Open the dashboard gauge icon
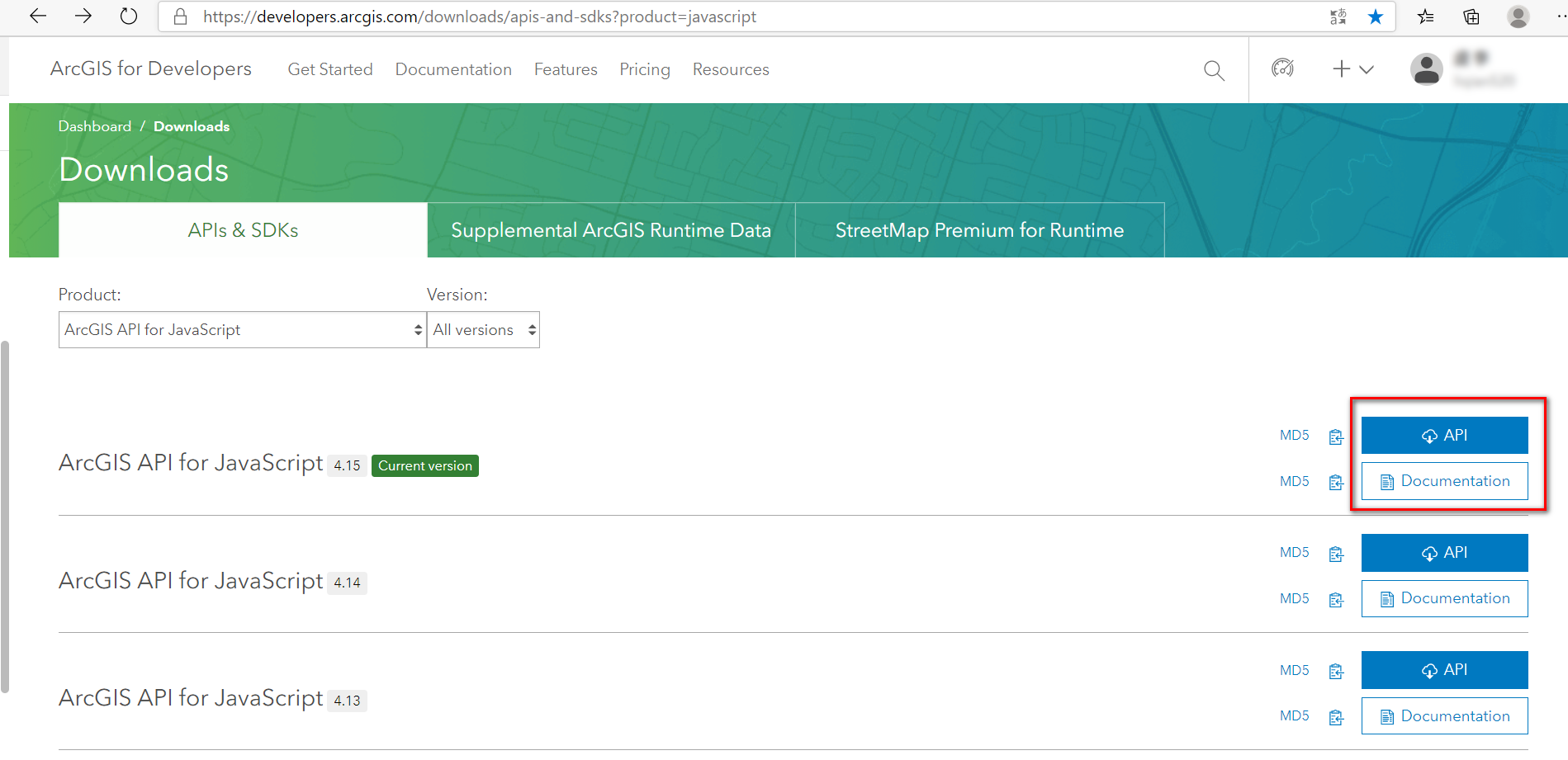The width and height of the screenshot is (1568, 760). pyautogui.click(x=1282, y=68)
